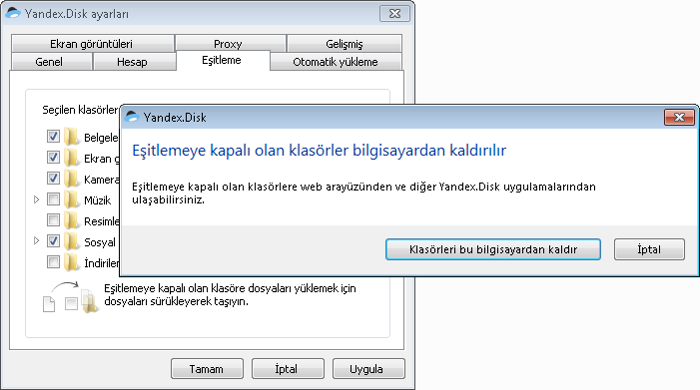Screen dimensions: 700x390
Task: Click the dialog text mentioning web arayüzünden
Action: click(363, 193)
